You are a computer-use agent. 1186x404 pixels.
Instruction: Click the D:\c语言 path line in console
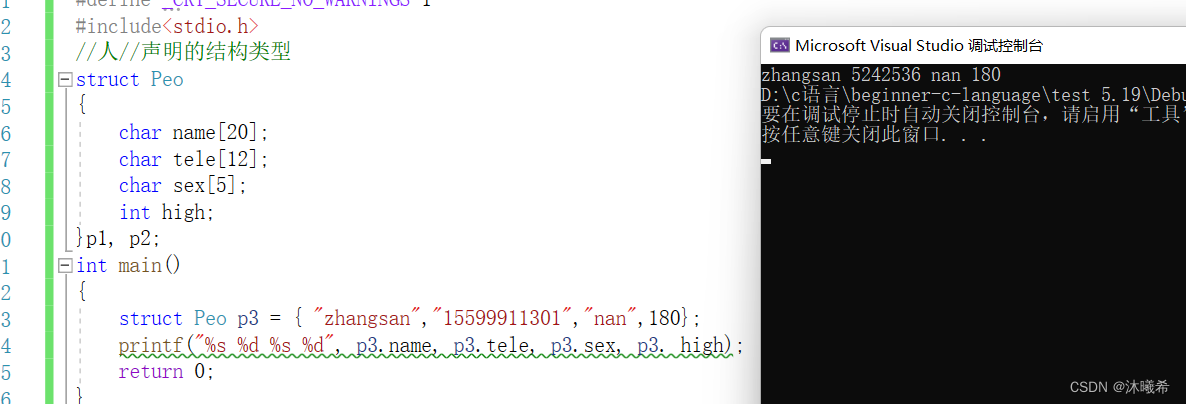[973, 95]
